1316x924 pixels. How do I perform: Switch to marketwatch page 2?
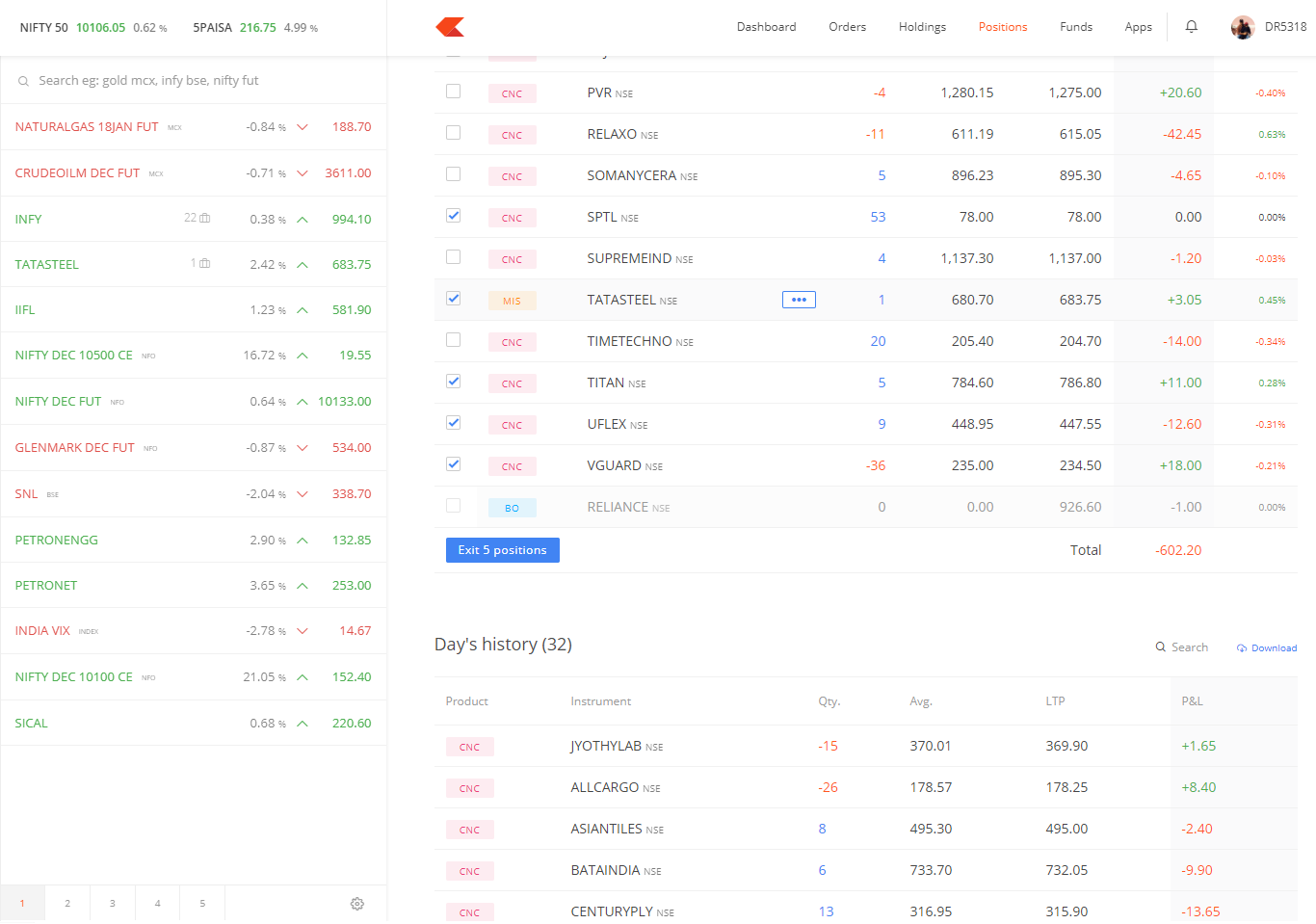pyautogui.click(x=67, y=904)
